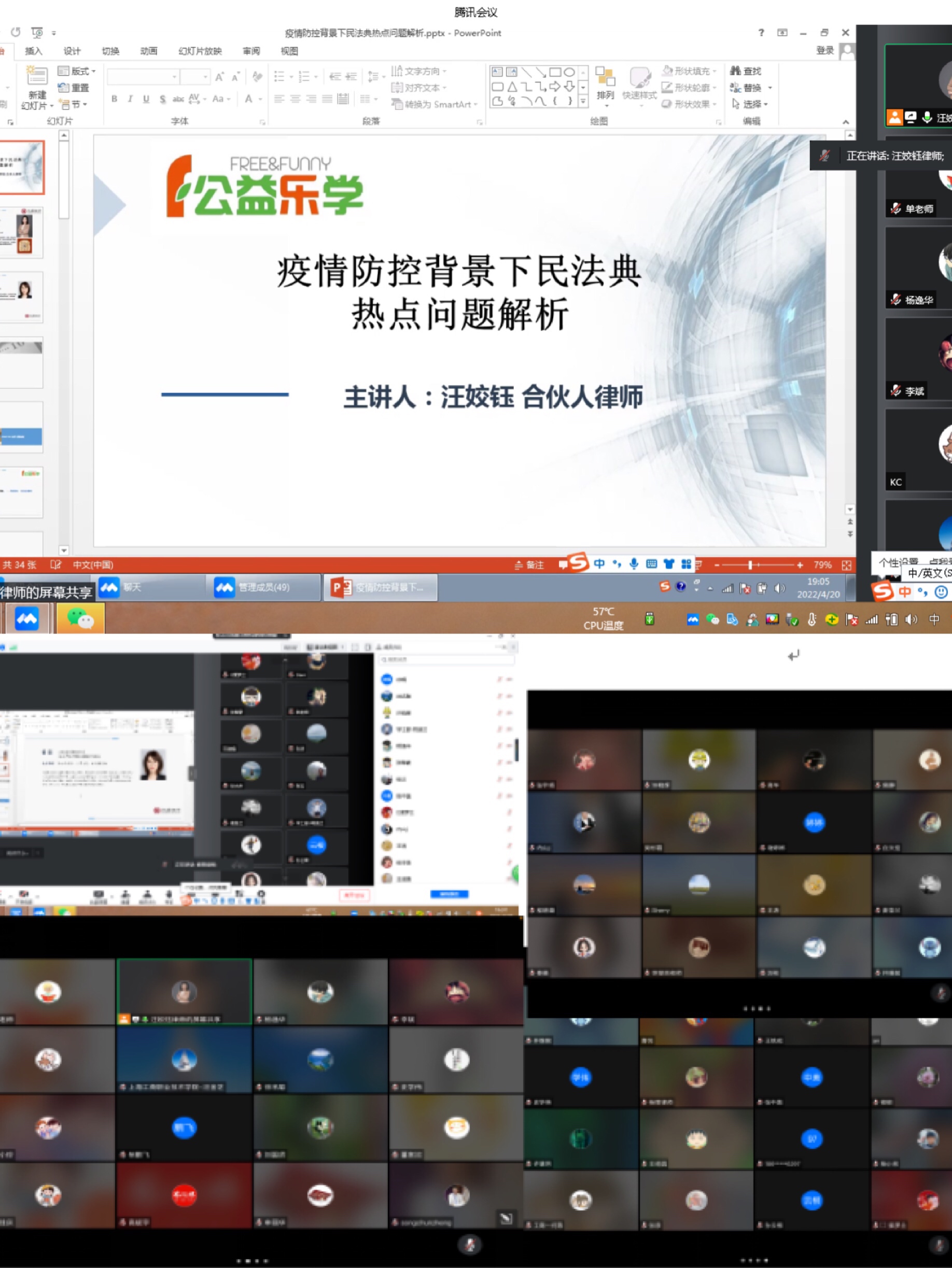
Task: Open the Shape Fill (形状填充) dropdown
Action: (x=689, y=71)
